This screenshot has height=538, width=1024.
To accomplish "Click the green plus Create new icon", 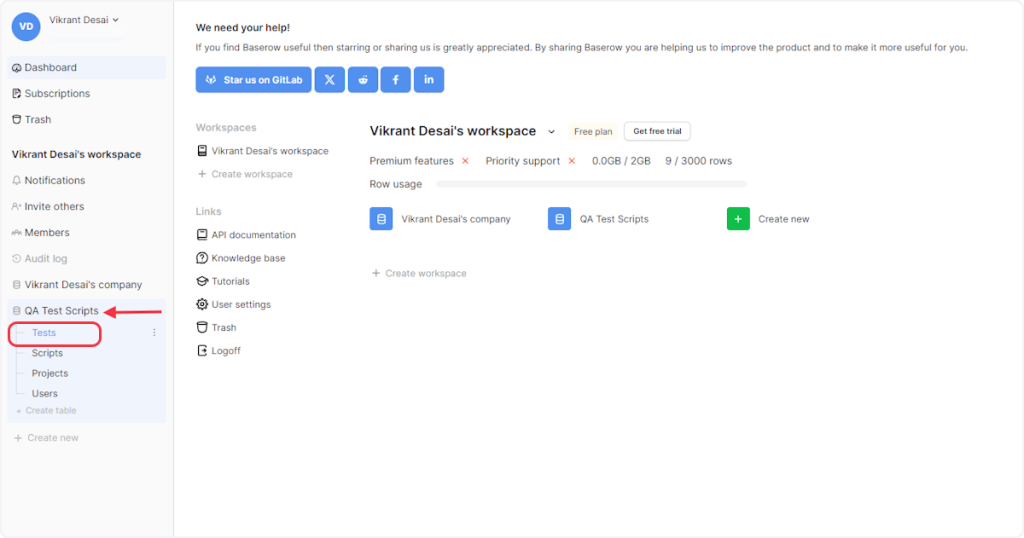I will click(x=738, y=219).
